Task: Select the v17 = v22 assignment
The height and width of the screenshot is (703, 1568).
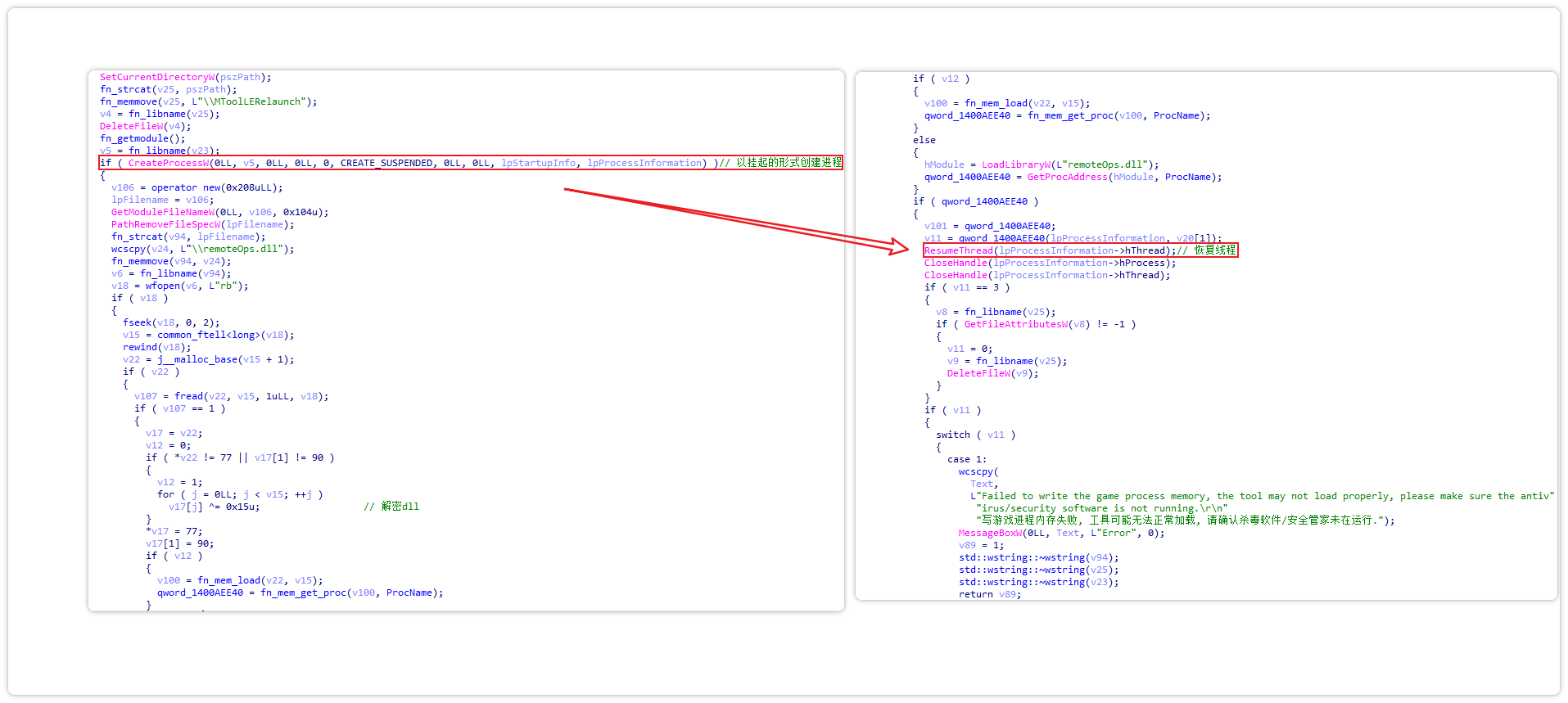Action: [x=174, y=433]
